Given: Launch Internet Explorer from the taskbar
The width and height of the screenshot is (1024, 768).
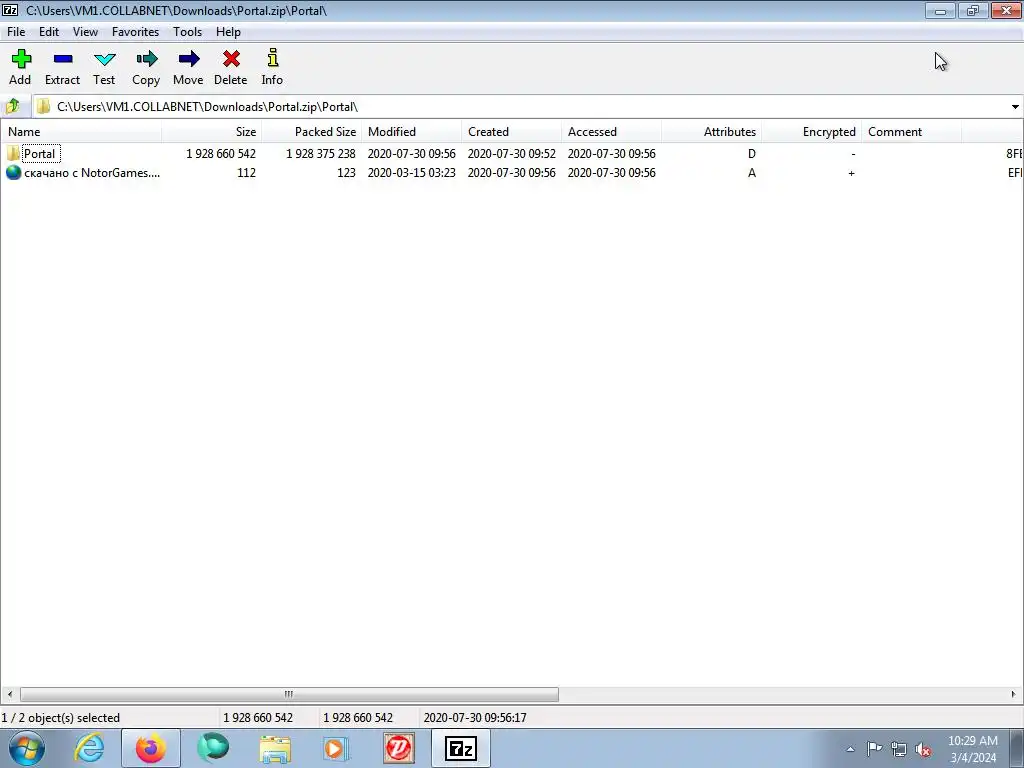Looking at the screenshot, I should [89, 748].
